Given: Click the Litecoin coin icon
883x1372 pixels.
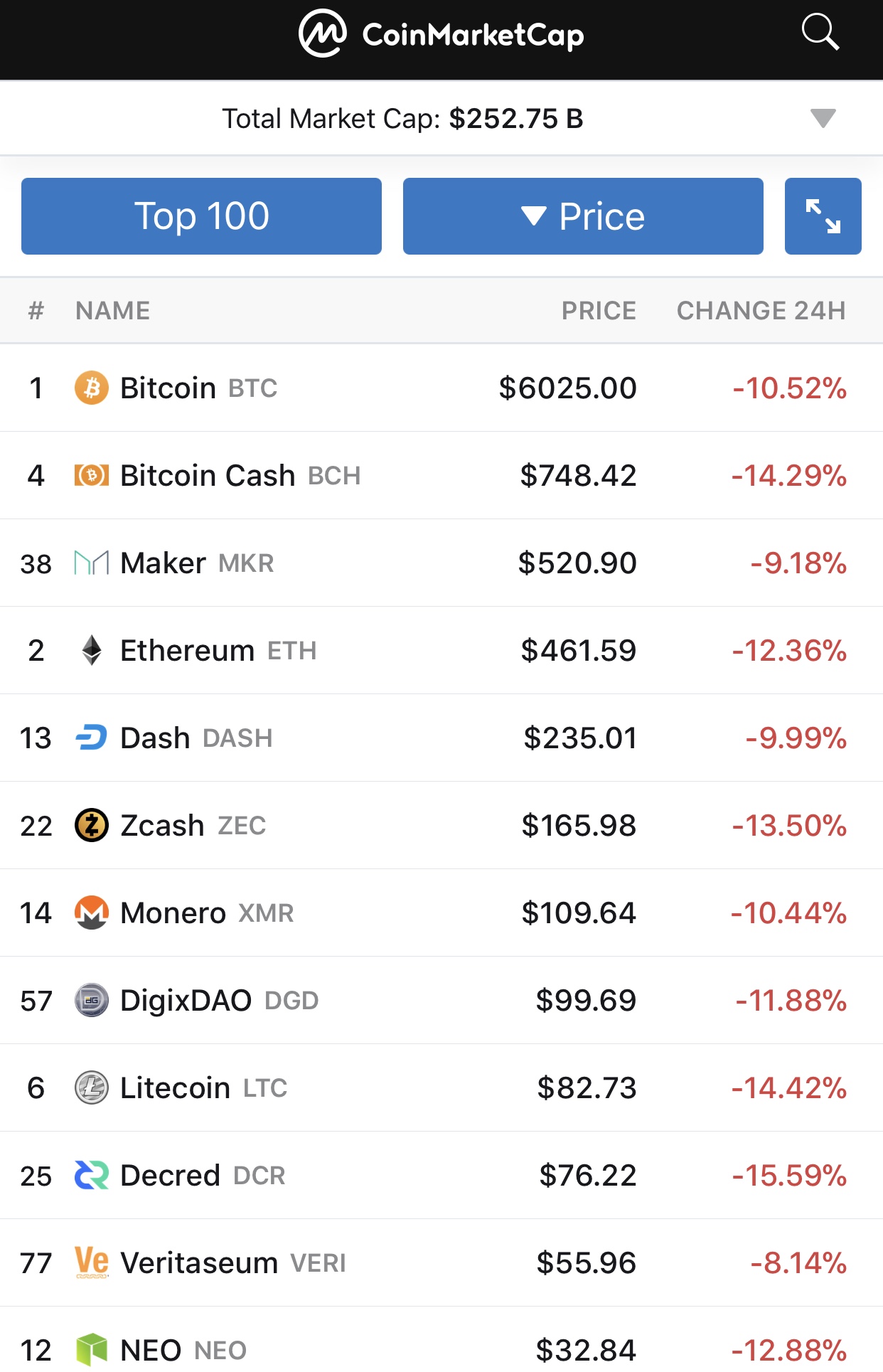Looking at the screenshot, I should (x=92, y=1088).
